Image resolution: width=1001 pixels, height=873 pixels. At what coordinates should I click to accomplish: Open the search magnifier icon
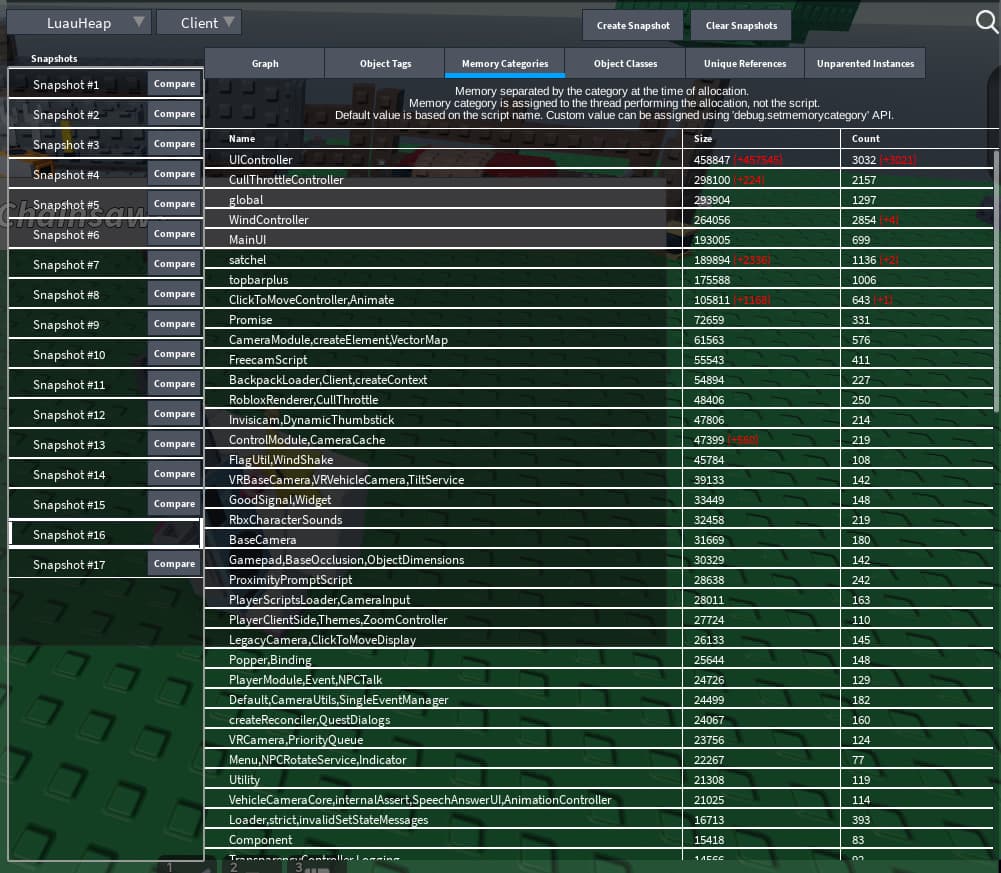(986, 22)
